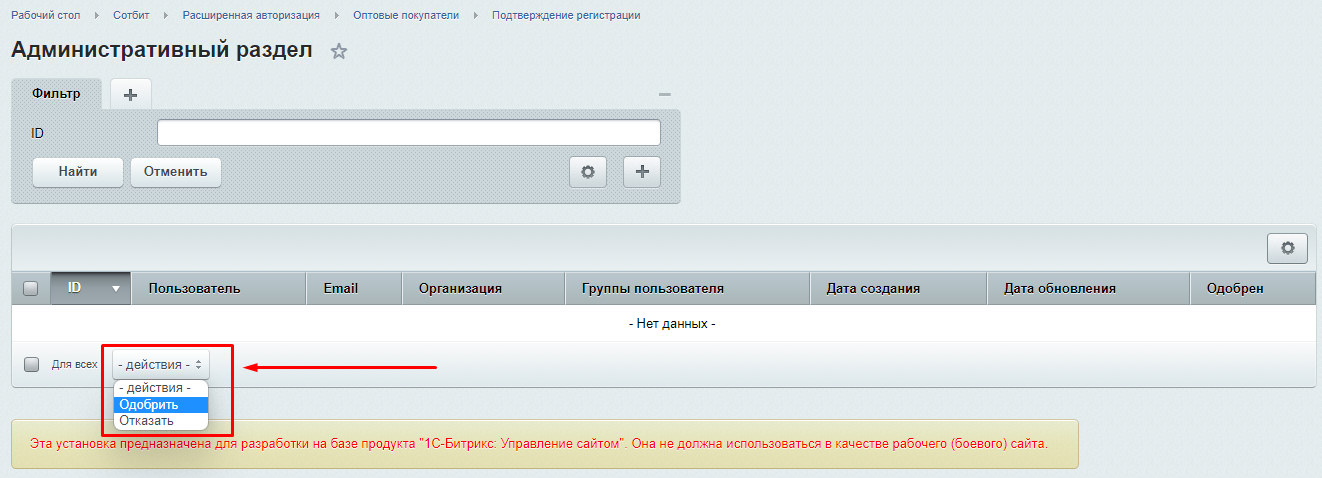Image resolution: width=1322 pixels, height=478 pixels.
Task: Focus the ID filter input field
Action: click(409, 133)
